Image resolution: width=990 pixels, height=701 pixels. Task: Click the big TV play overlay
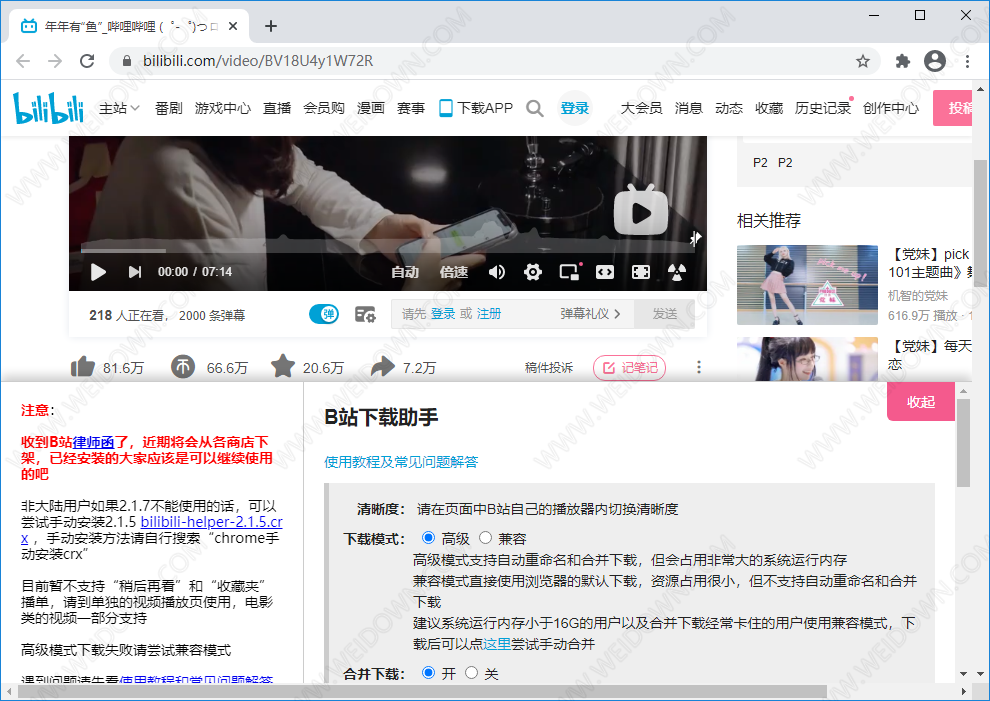point(641,210)
